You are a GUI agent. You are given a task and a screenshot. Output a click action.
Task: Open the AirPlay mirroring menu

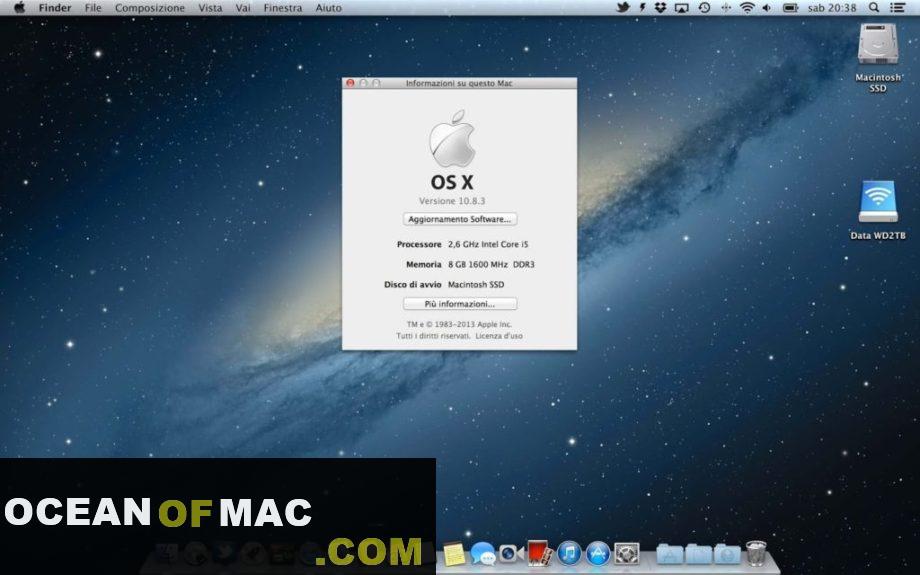pos(681,8)
